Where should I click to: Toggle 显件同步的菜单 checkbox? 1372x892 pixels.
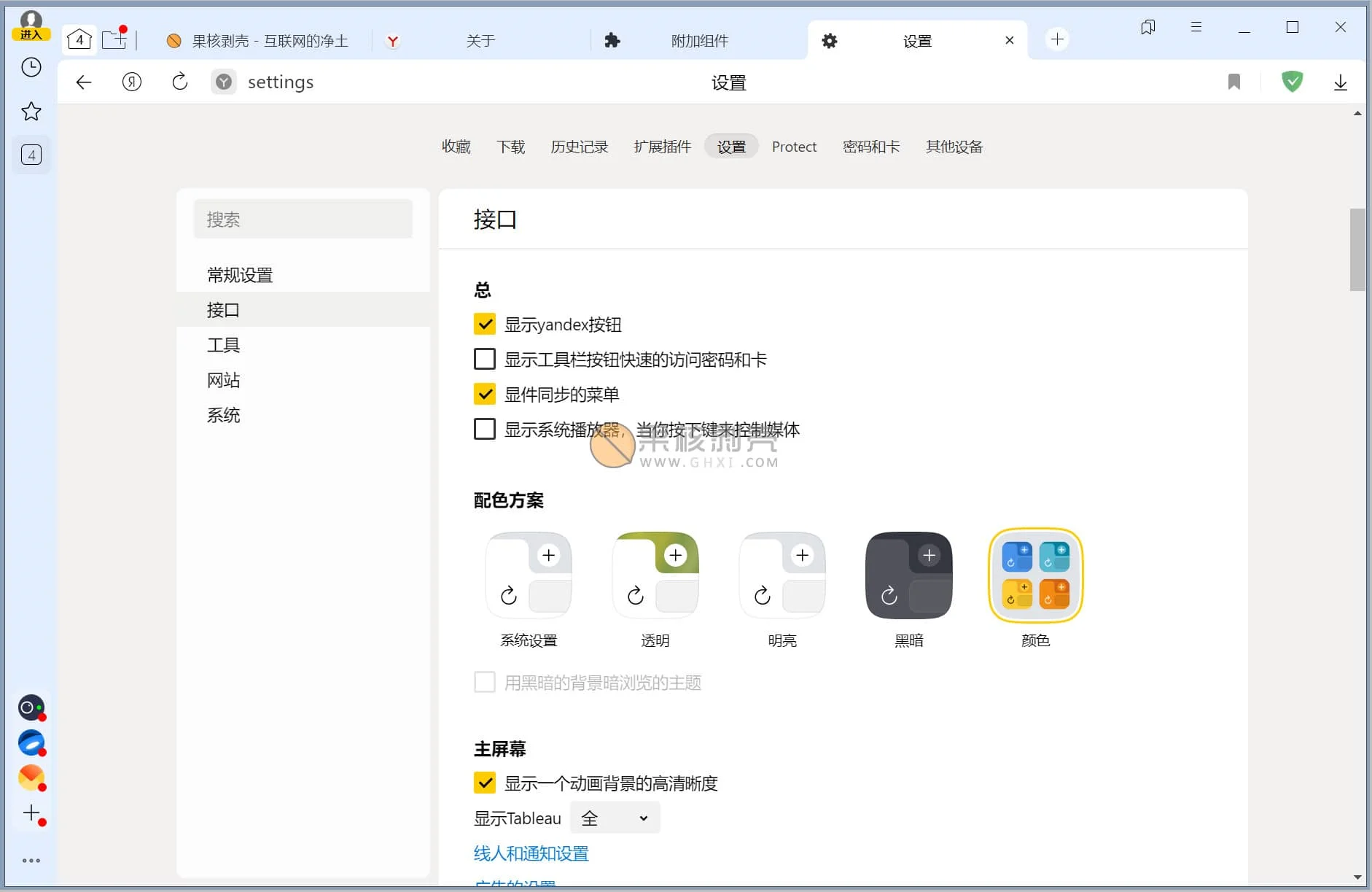point(485,394)
